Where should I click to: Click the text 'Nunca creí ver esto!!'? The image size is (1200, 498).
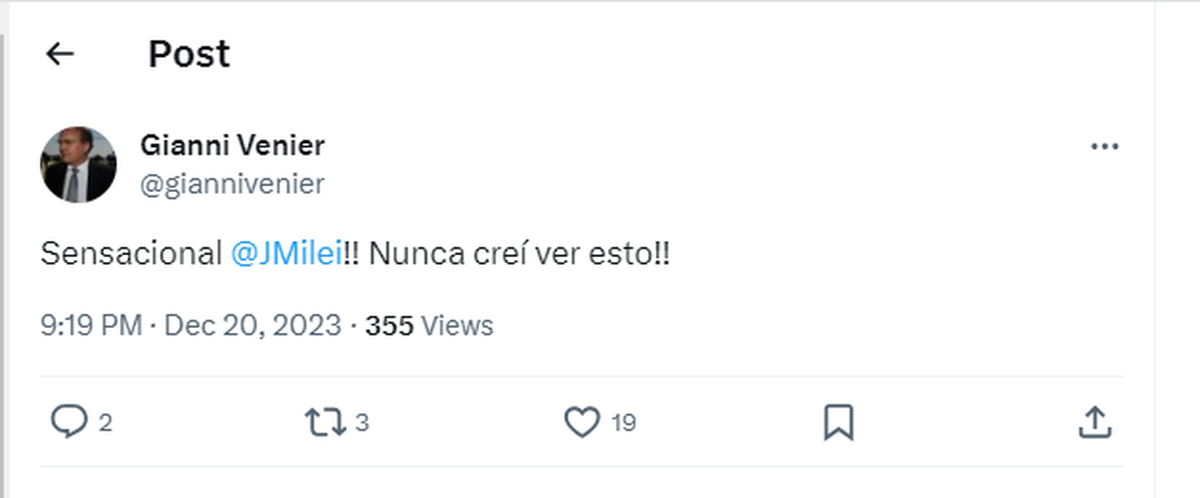point(520,254)
